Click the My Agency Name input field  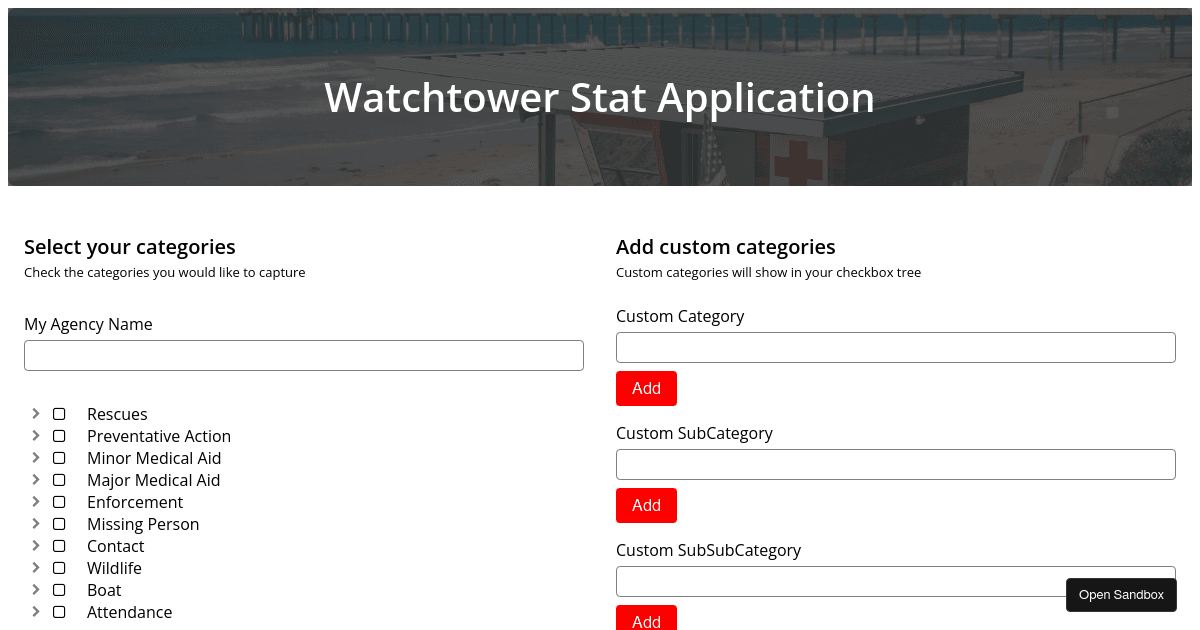click(x=304, y=355)
